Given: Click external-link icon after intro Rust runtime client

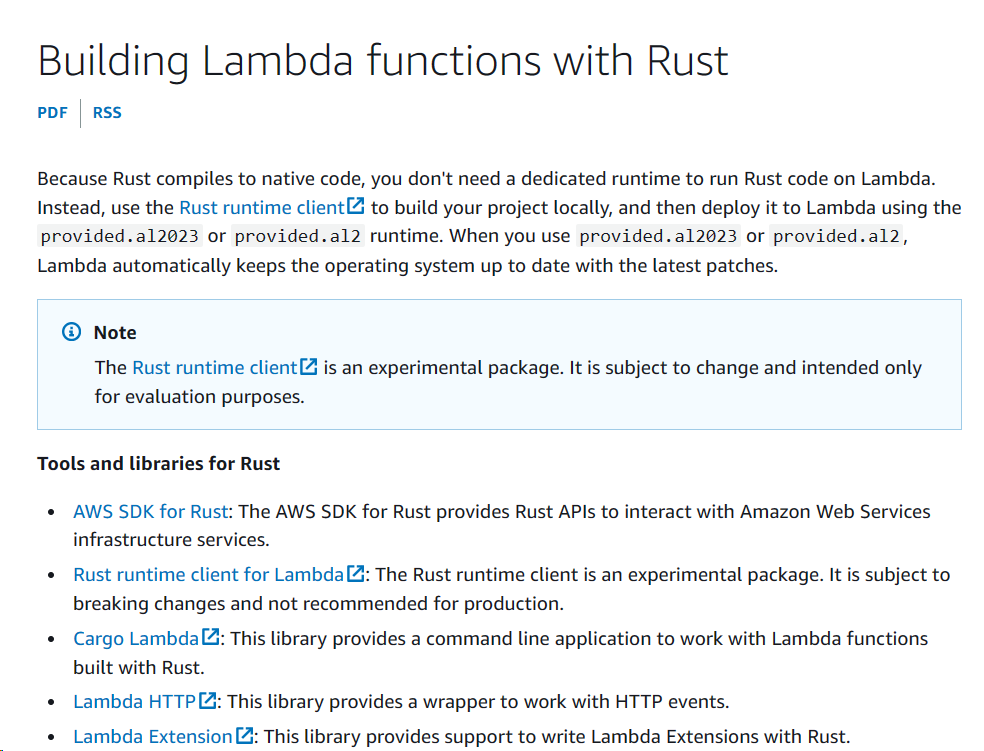Looking at the screenshot, I should pos(356,206).
